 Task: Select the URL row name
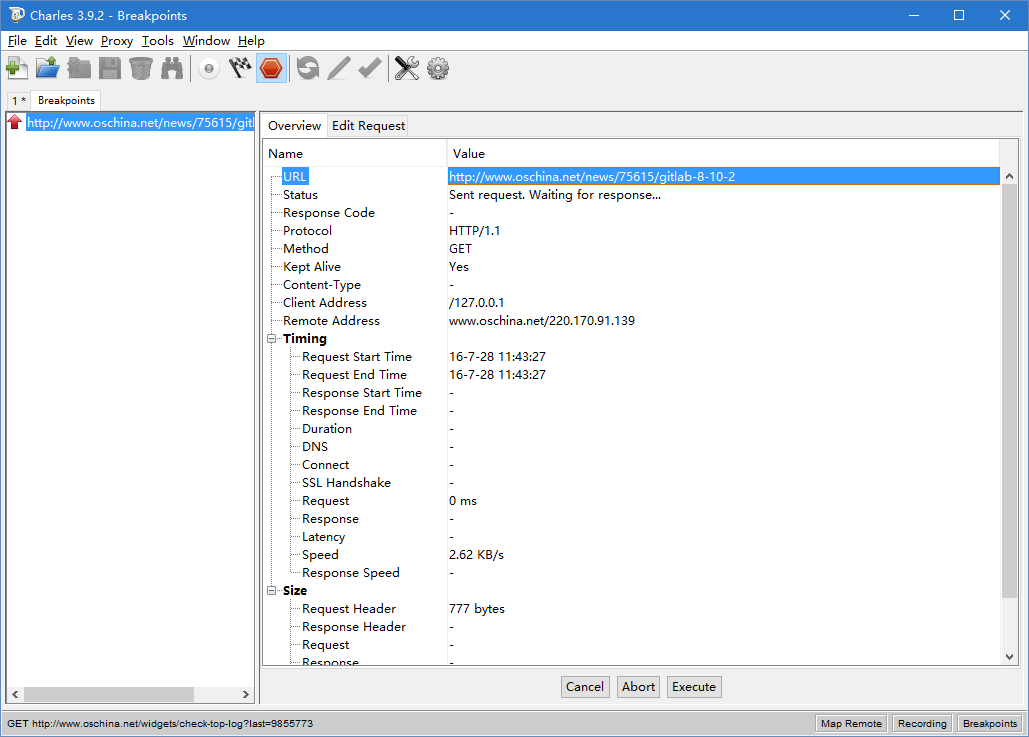[295, 177]
